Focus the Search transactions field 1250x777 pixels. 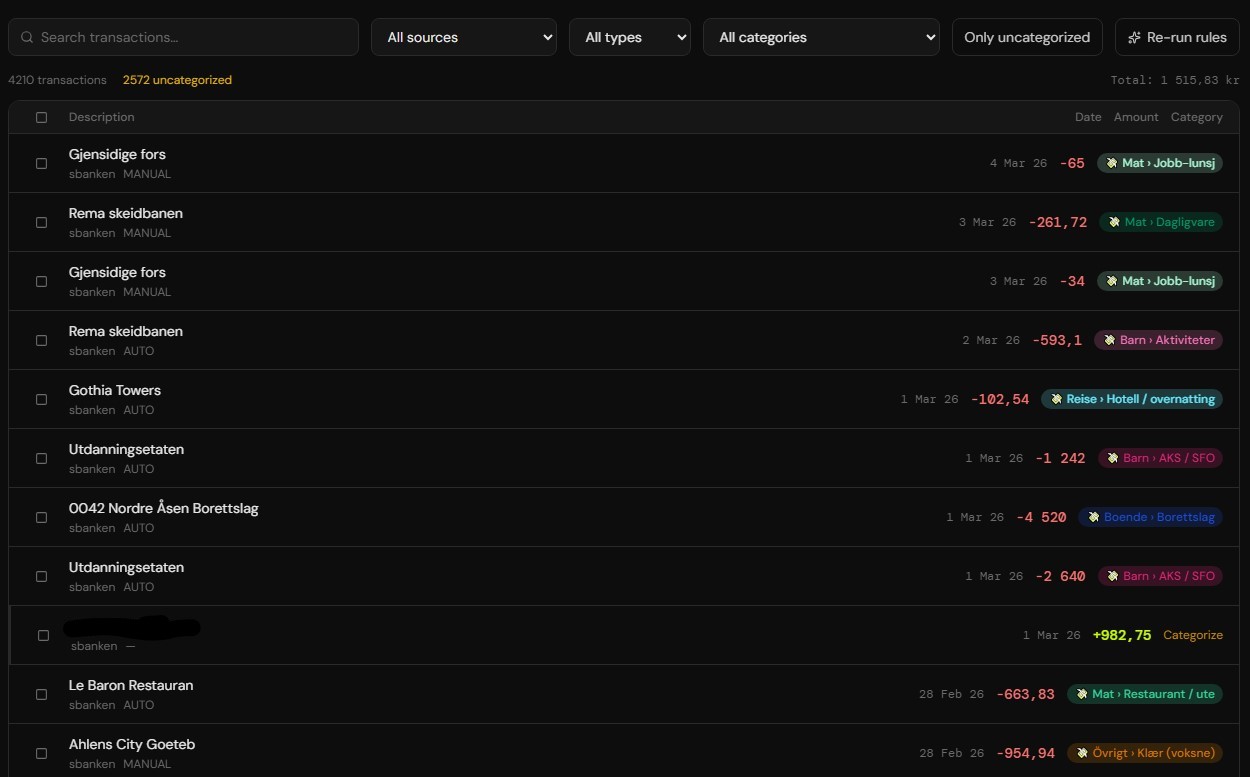click(183, 37)
